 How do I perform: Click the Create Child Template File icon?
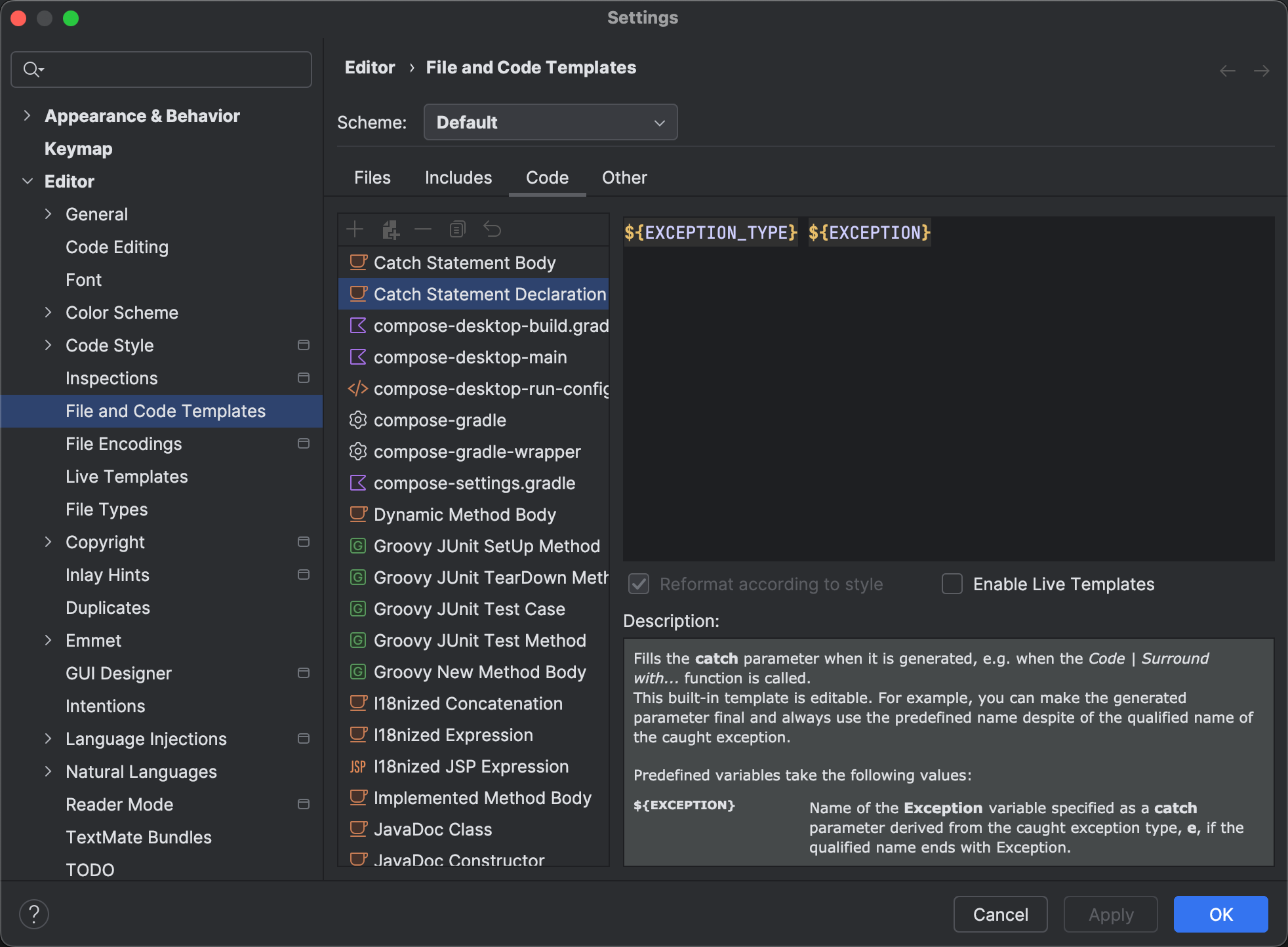tap(390, 230)
